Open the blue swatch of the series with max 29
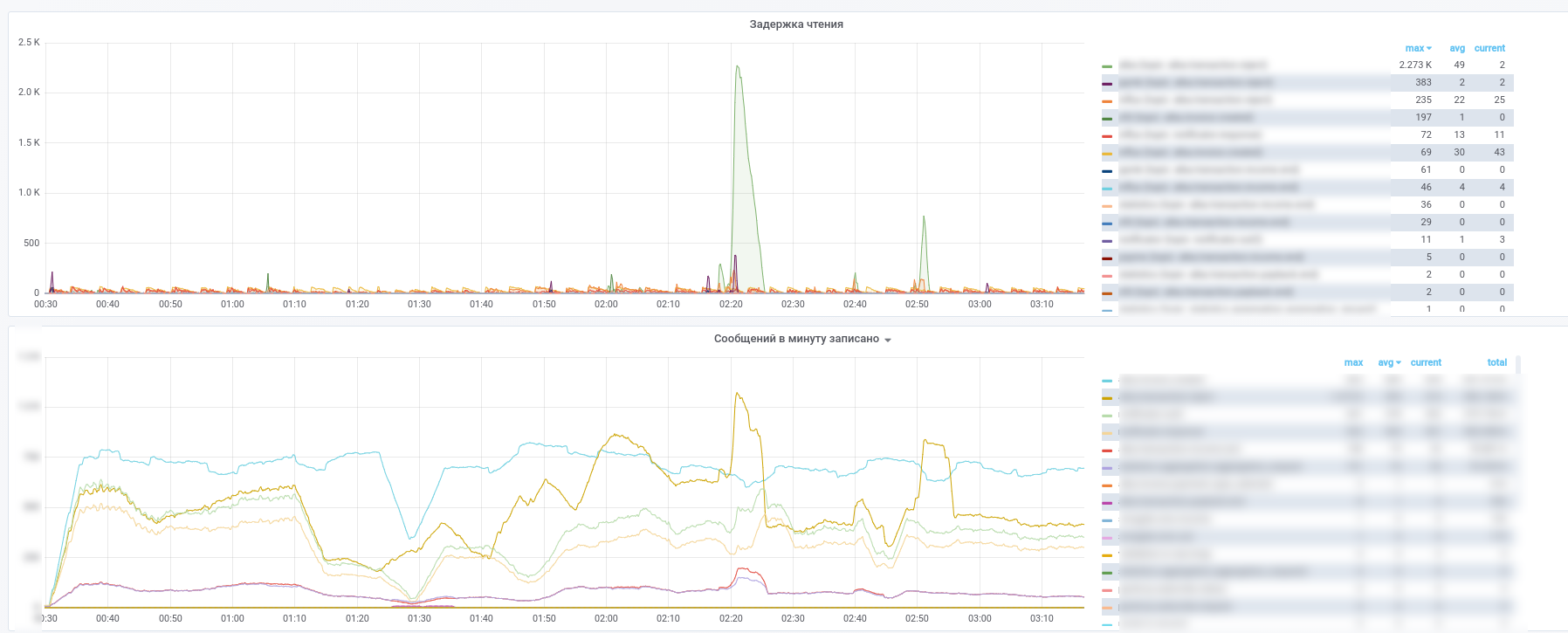1568x633 pixels. pos(1107,224)
